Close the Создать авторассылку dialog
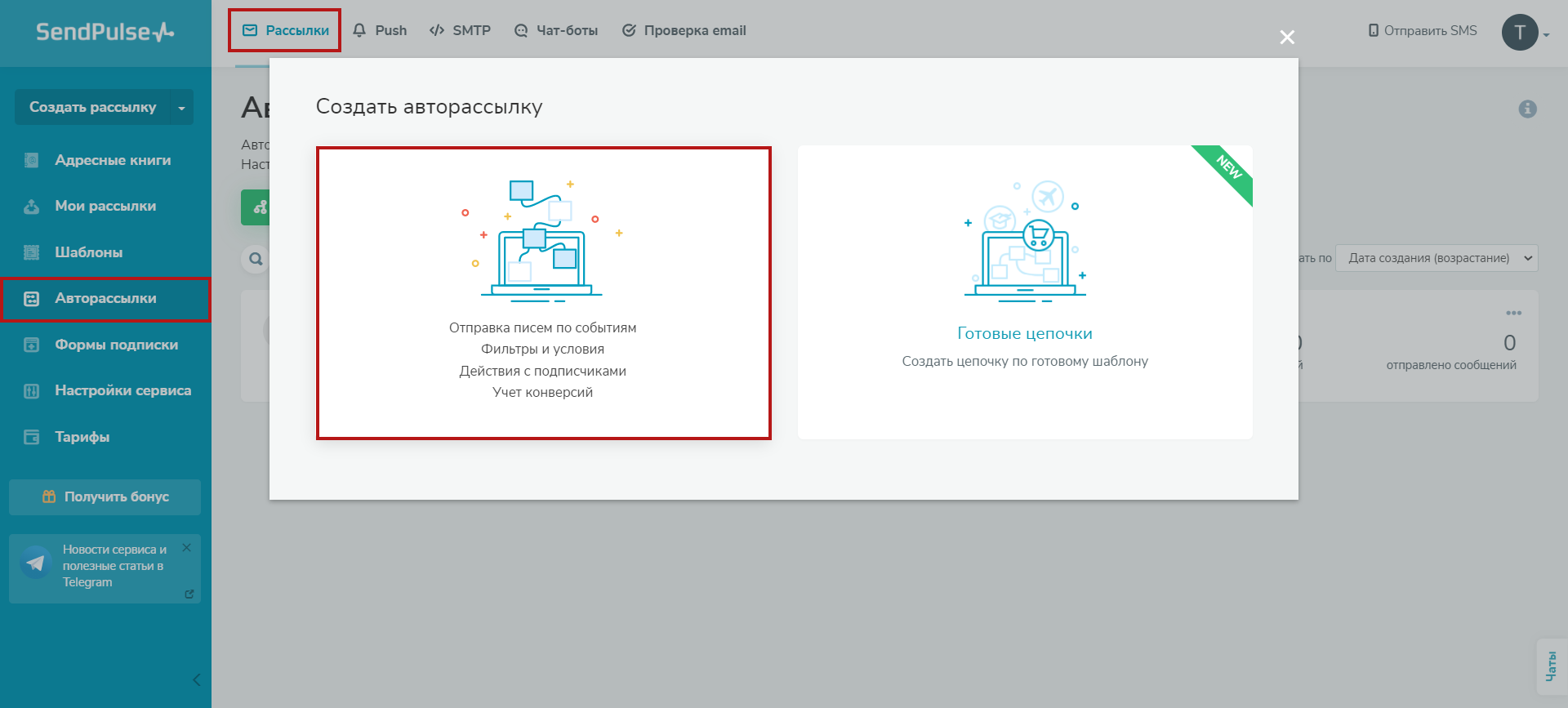 (x=1287, y=38)
